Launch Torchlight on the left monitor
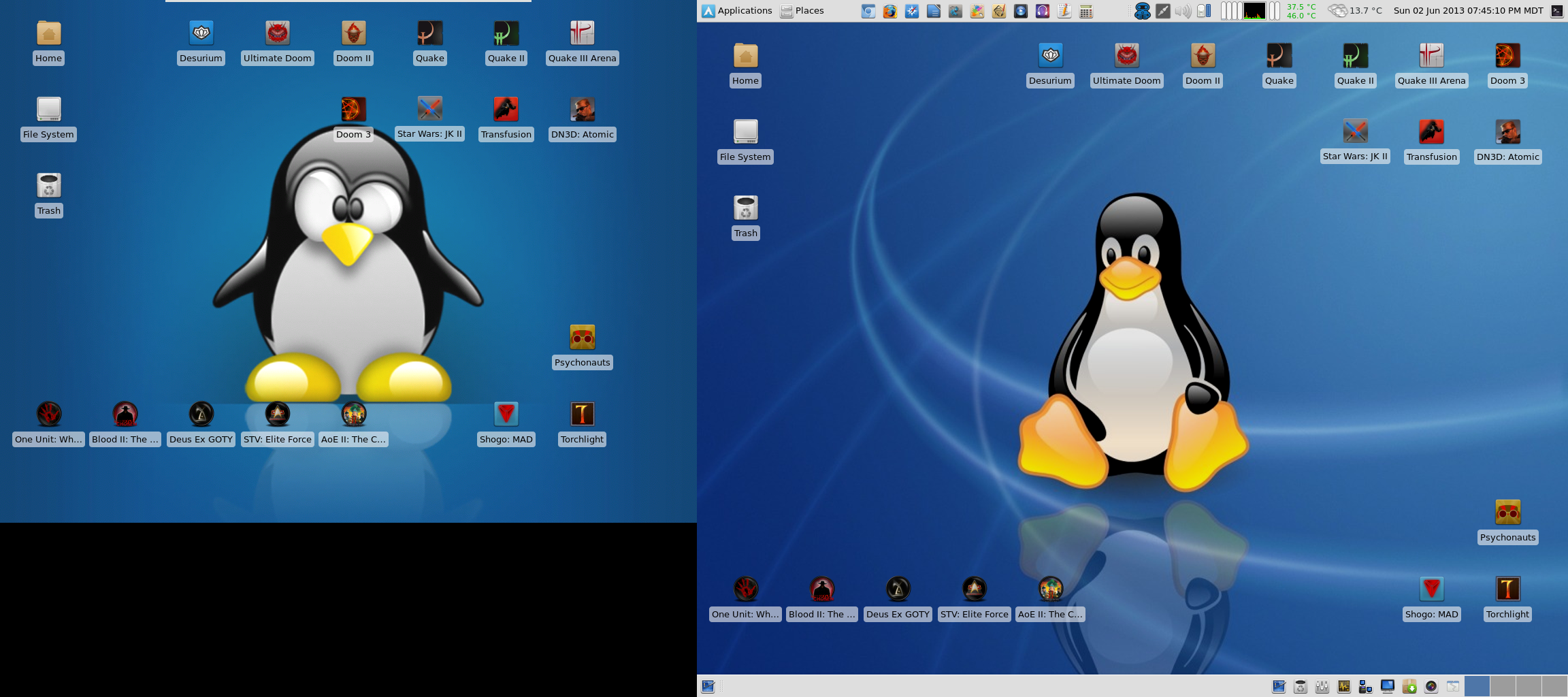The width and height of the screenshot is (1568, 697). pyautogui.click(x=583, y=424)
